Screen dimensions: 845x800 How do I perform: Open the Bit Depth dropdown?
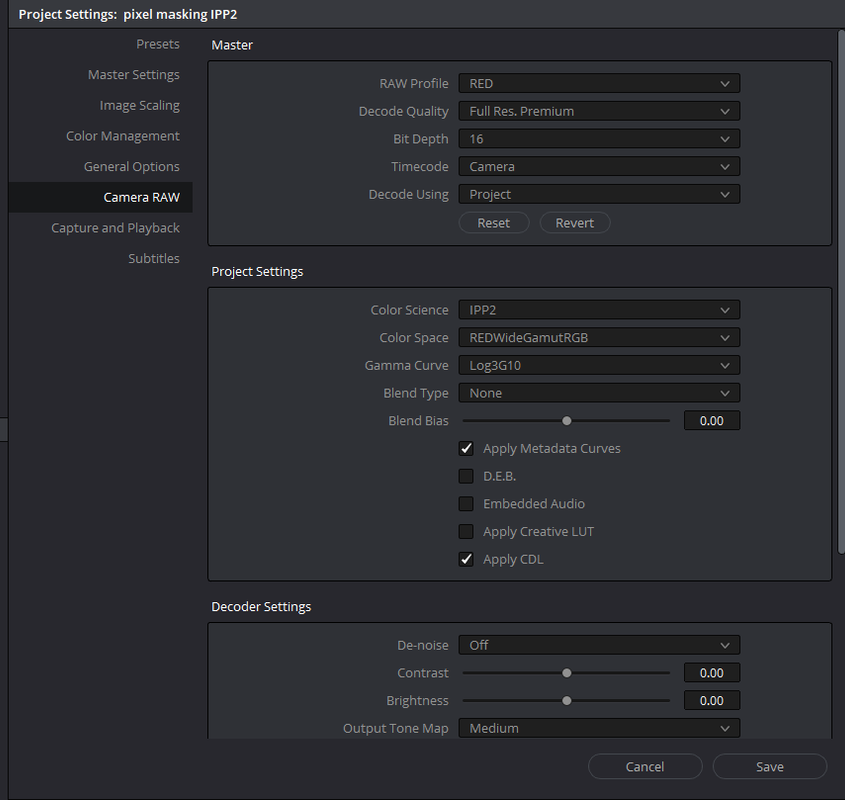(x=599, y=139)
